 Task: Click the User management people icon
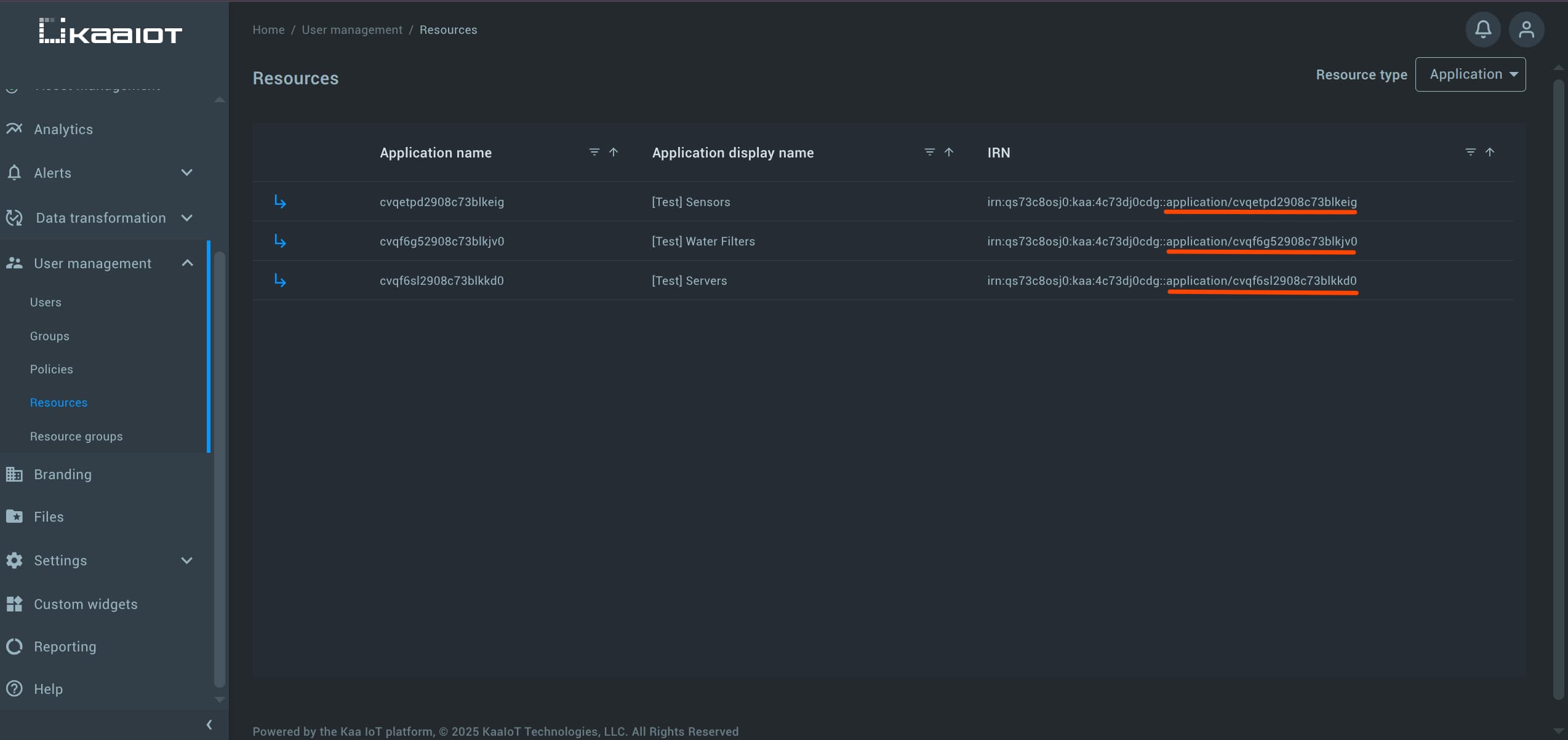click(14, 263)
